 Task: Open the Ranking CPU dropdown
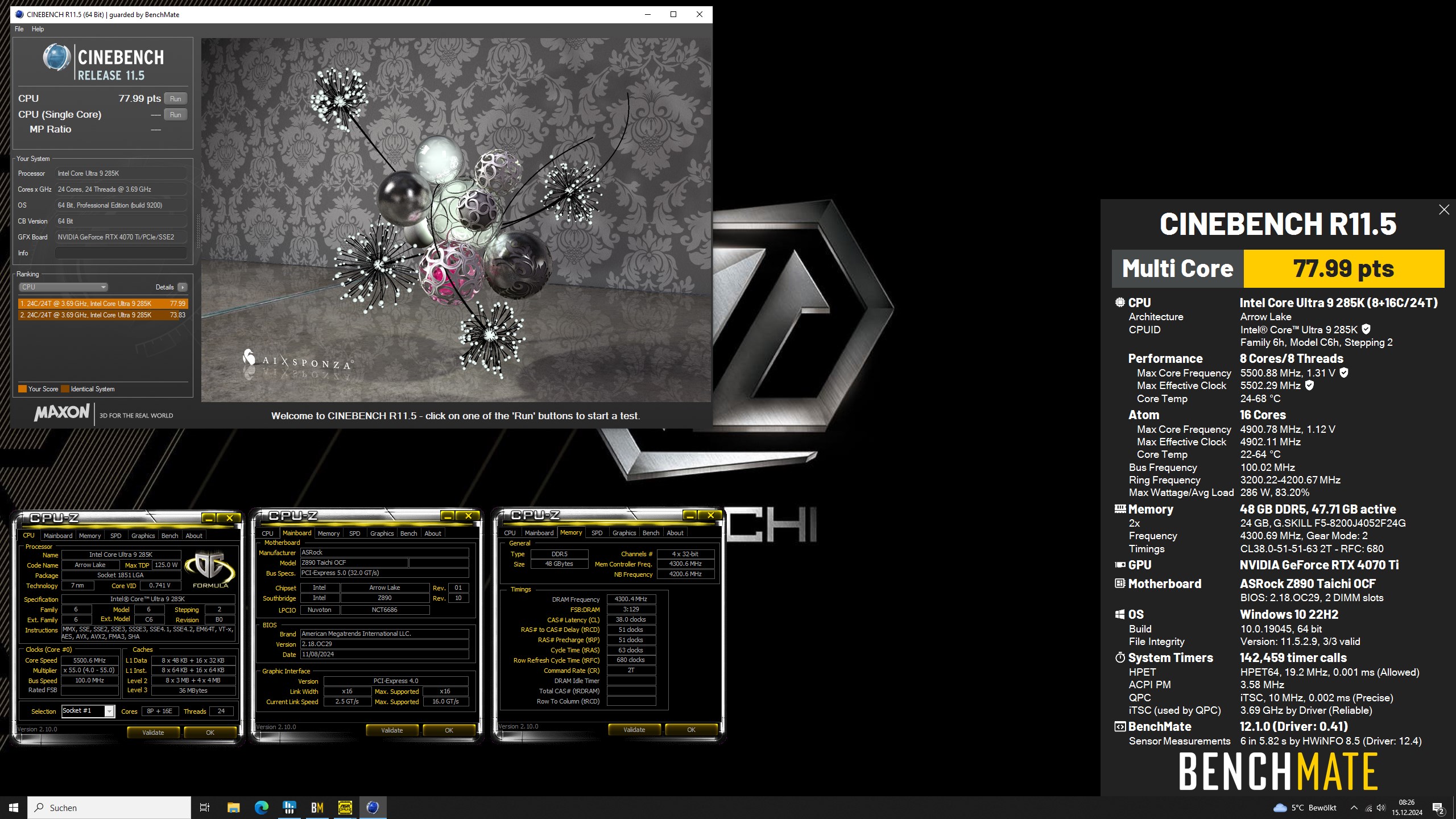coord(63,287)
